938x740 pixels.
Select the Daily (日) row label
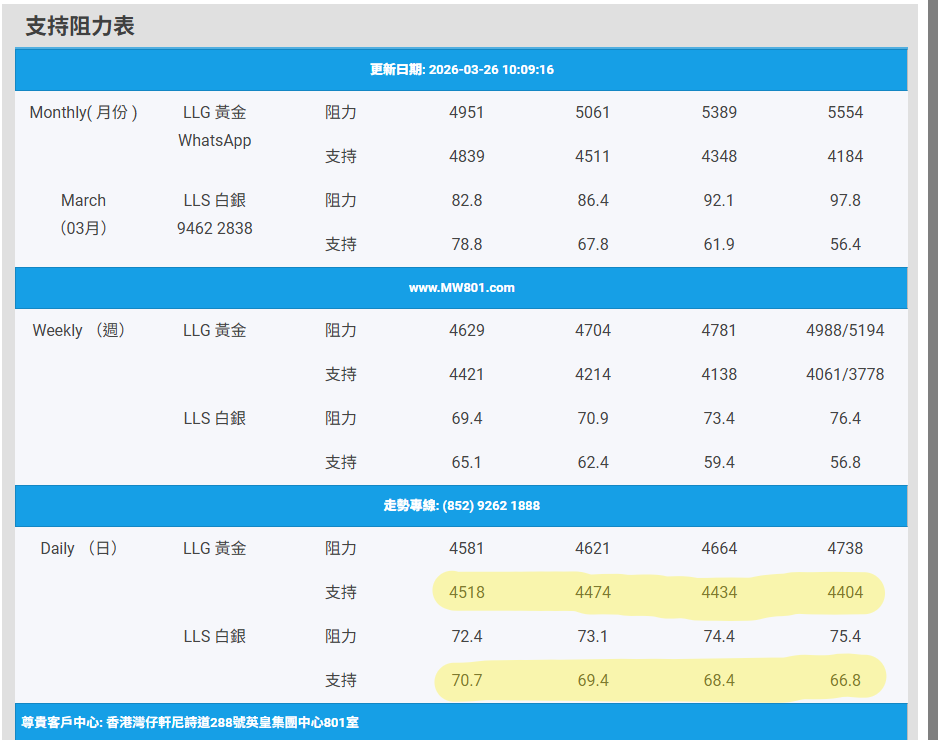click(x=79, y=549)
